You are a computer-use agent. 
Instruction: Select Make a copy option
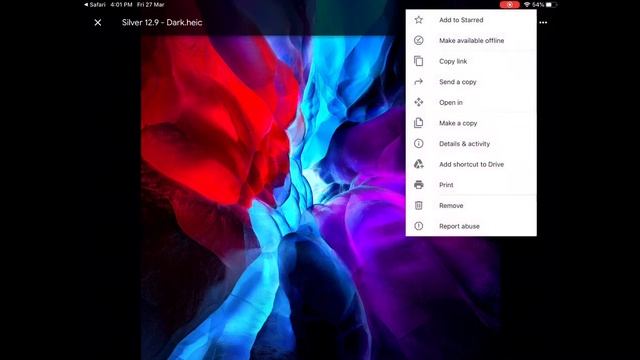[471, 123]
